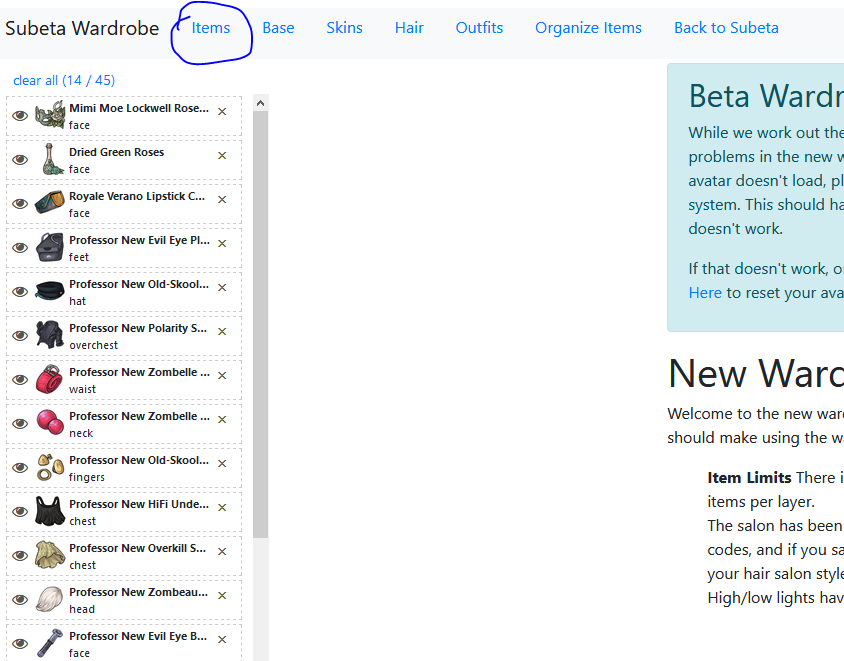Image resolution: width=844 pixels, height=661 pixels.
Task: Click the Old-Skool black hat thumbnail
Action: tap(50, 291)
